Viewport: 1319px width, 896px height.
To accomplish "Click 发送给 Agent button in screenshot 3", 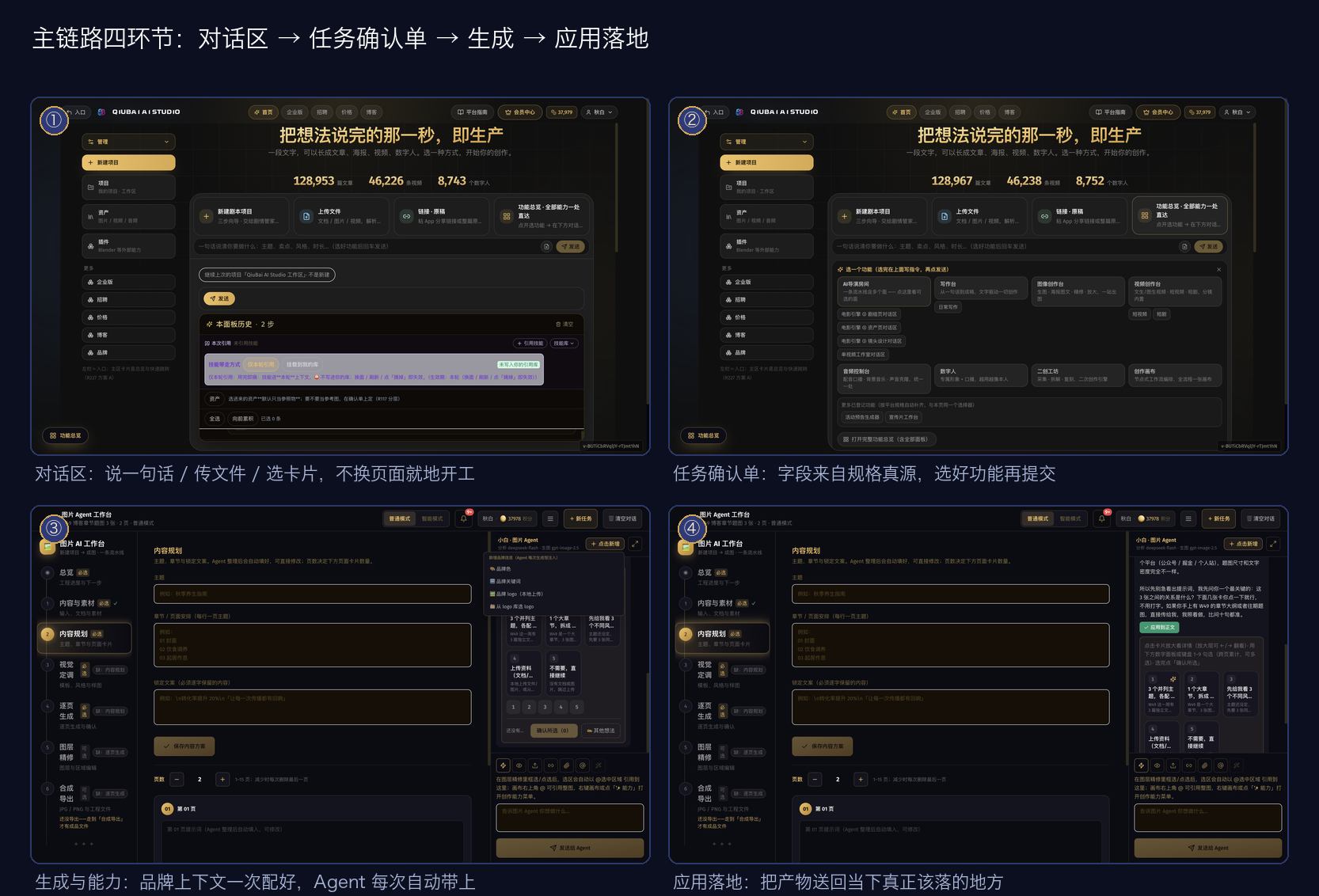I will pyautogui.click(x=570, y=848).
